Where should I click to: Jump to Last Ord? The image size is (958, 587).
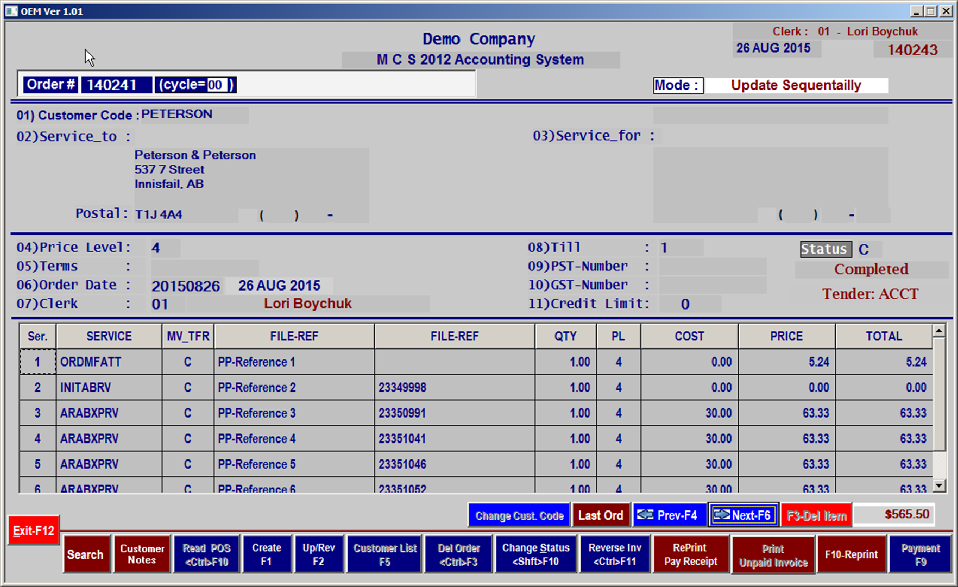[600, 515]
